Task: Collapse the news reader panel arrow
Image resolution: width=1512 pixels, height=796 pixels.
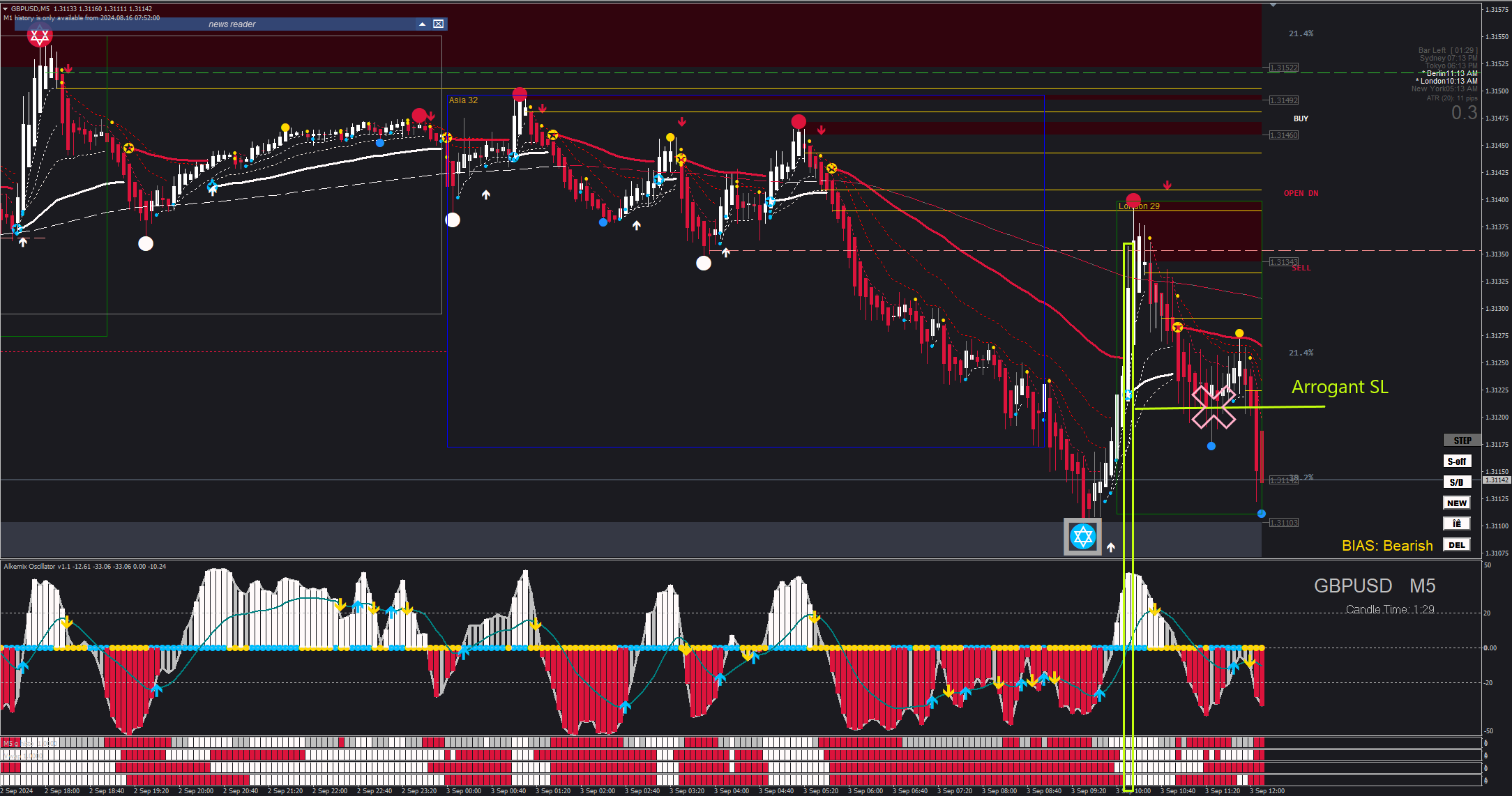Action: click(422, 24)
